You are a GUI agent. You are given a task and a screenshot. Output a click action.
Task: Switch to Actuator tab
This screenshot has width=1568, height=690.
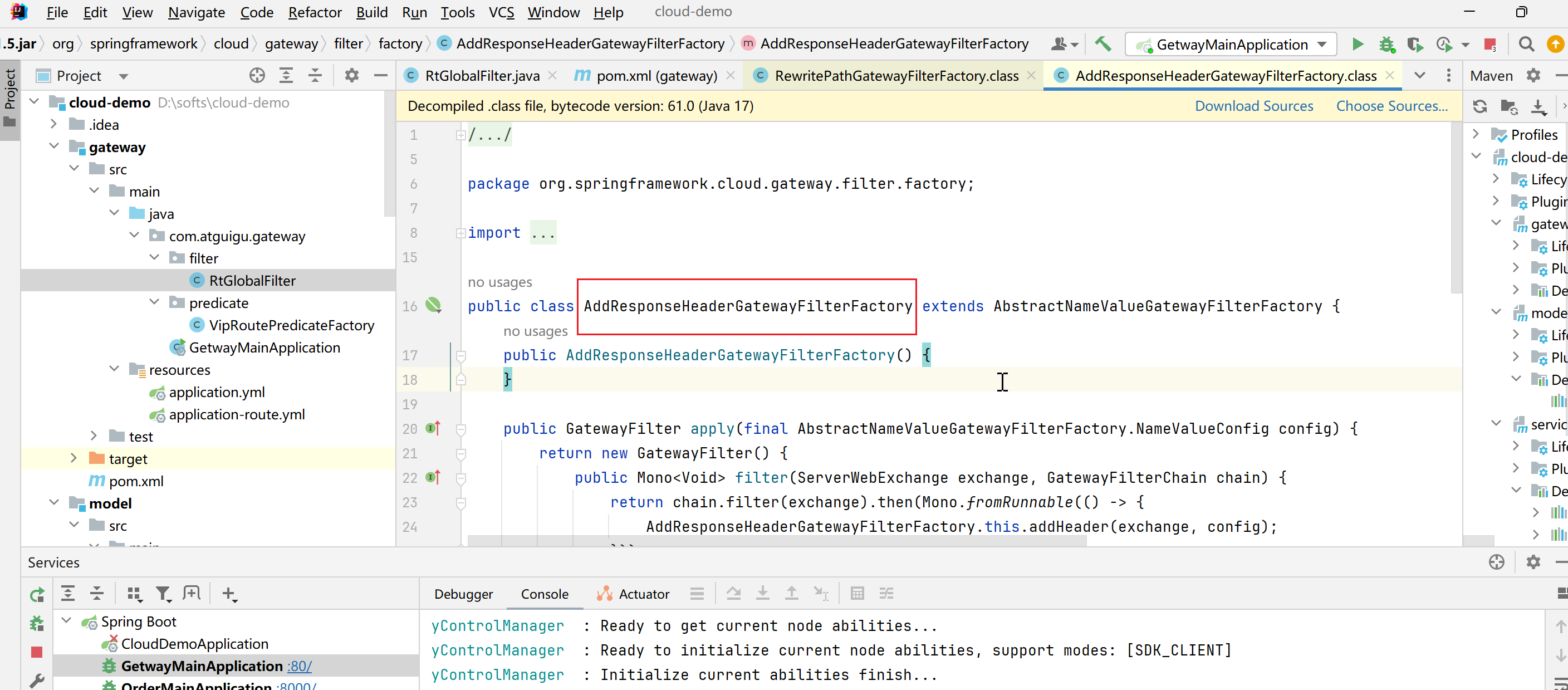633,594
